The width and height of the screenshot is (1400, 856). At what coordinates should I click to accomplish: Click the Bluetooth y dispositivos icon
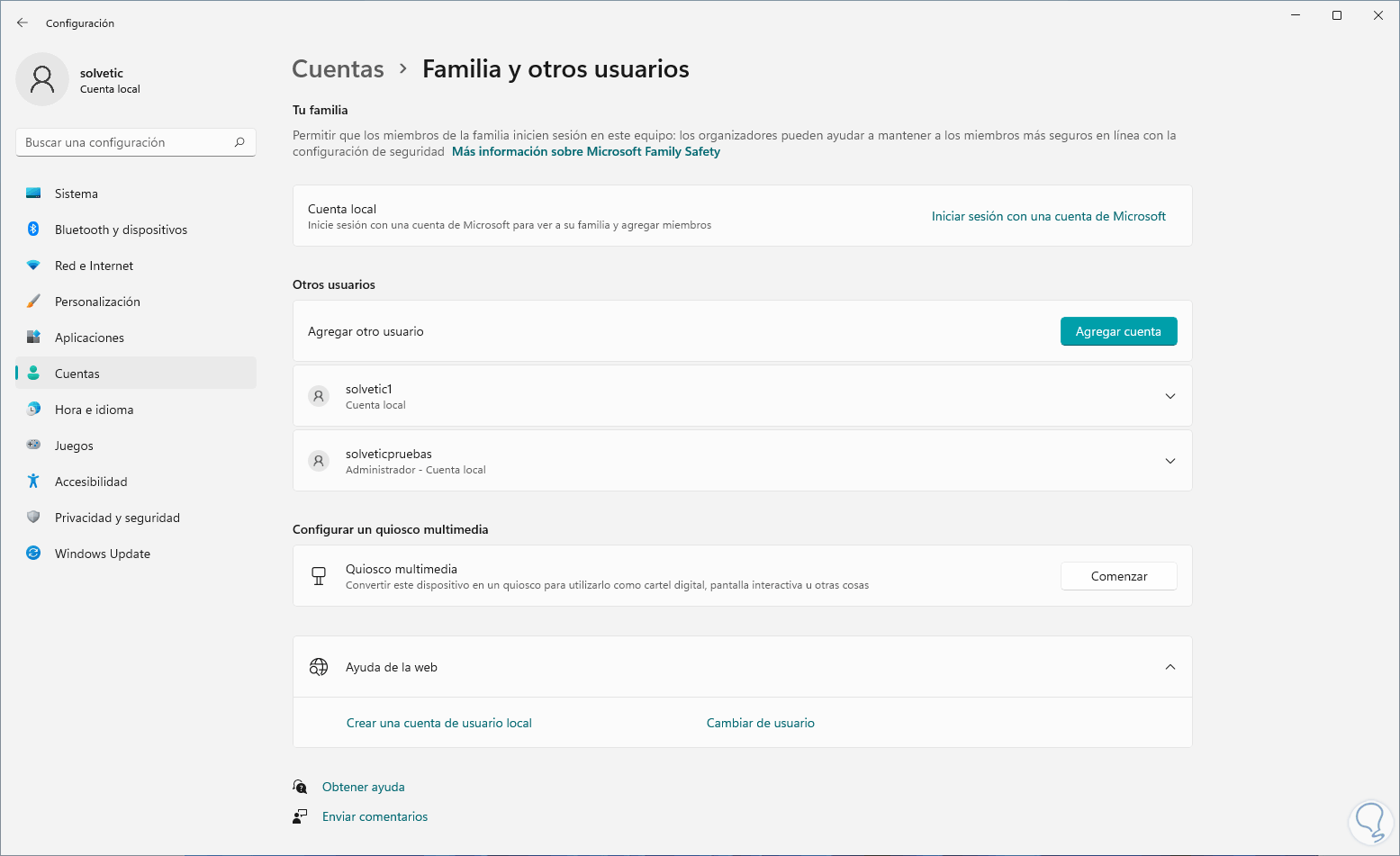pos(33,230)
